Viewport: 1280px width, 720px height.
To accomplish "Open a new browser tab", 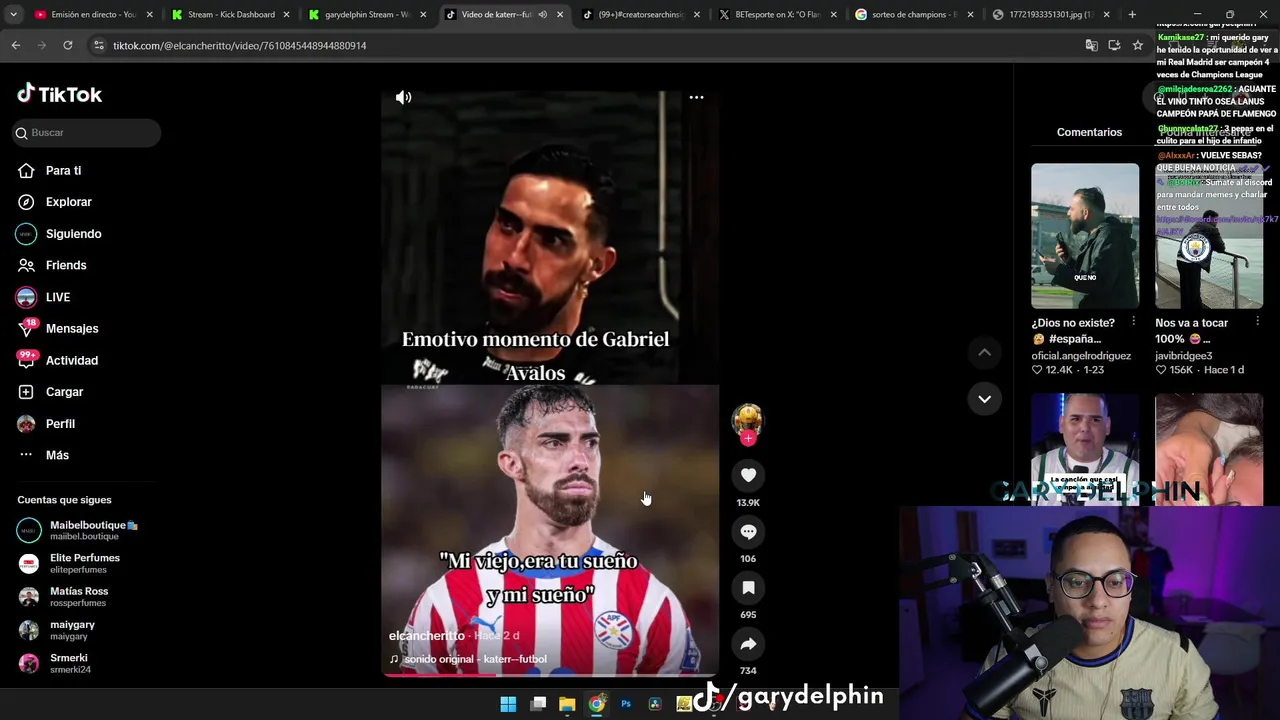I will [x=1132, y=15].
